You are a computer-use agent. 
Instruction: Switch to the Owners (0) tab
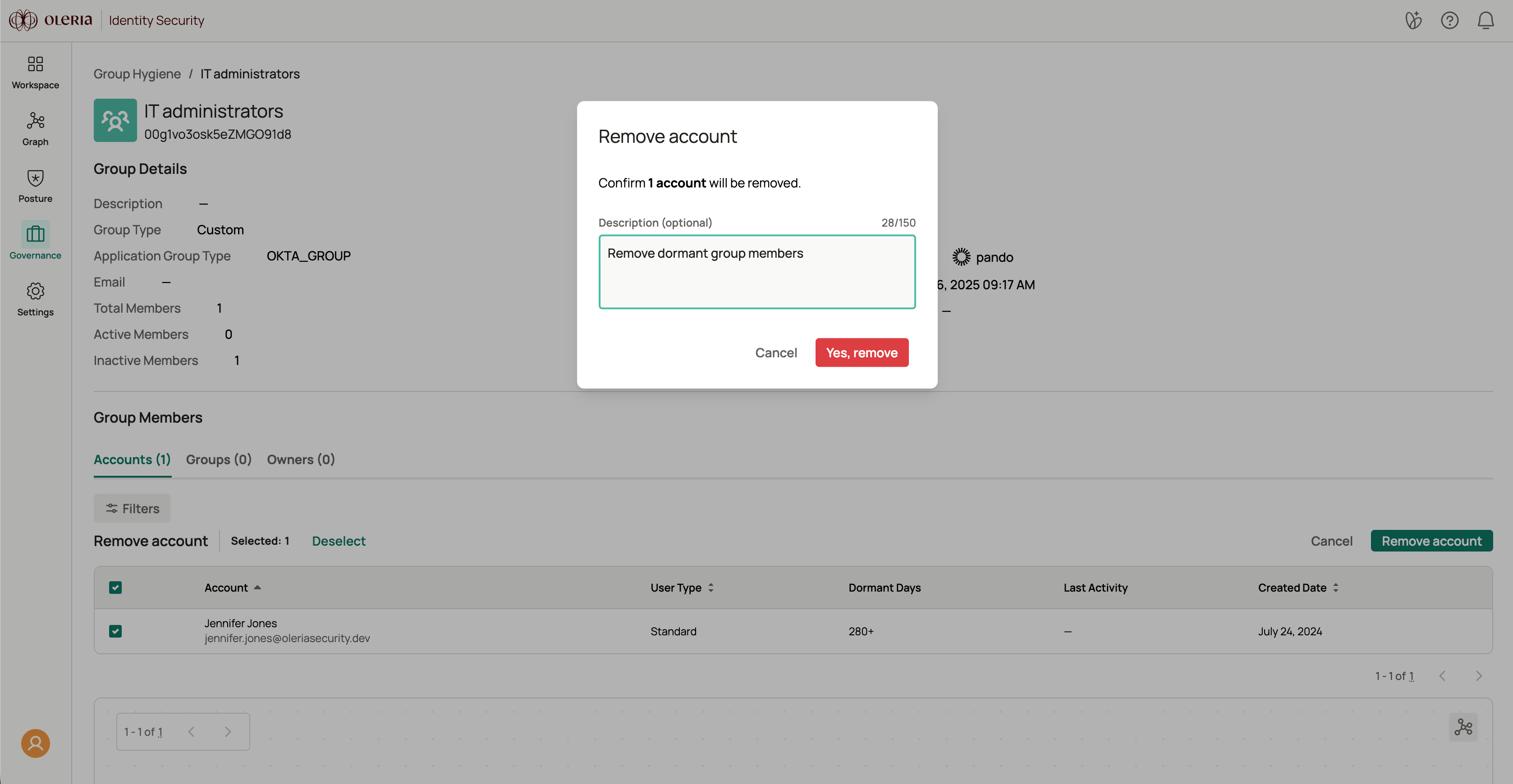(x=301, y=460)
